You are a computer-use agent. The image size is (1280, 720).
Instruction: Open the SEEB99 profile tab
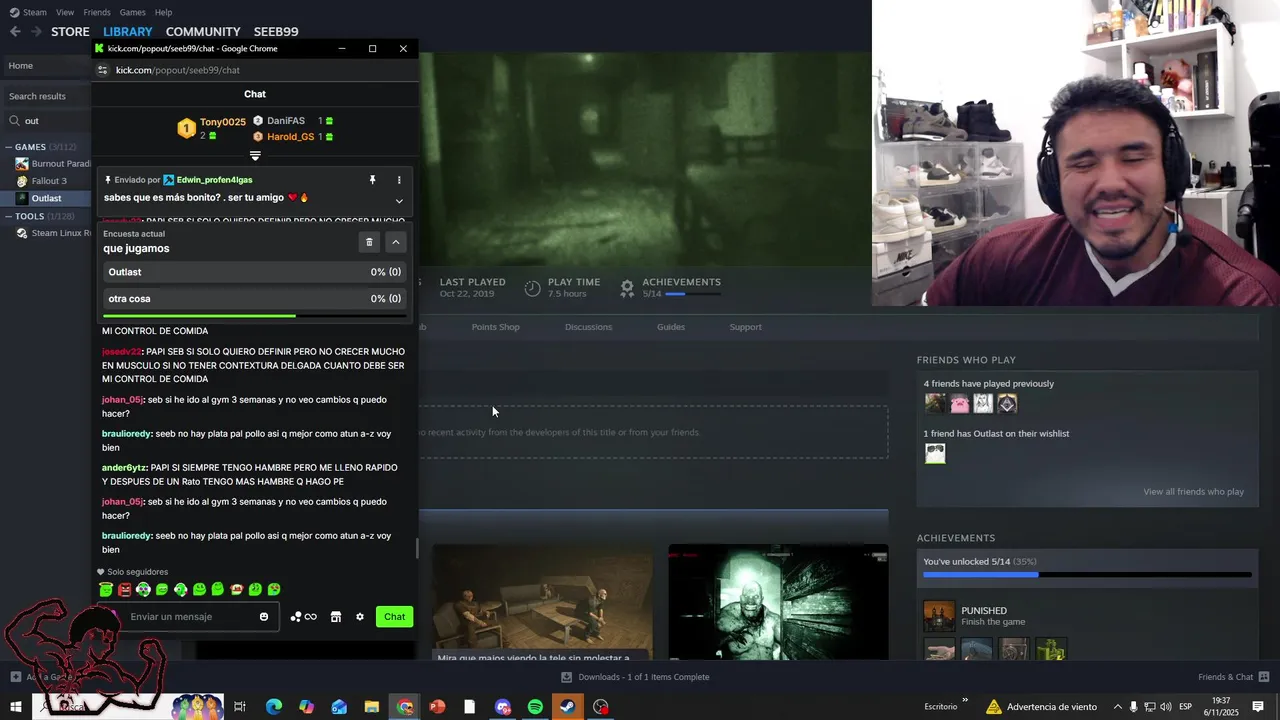pos(276,32)
